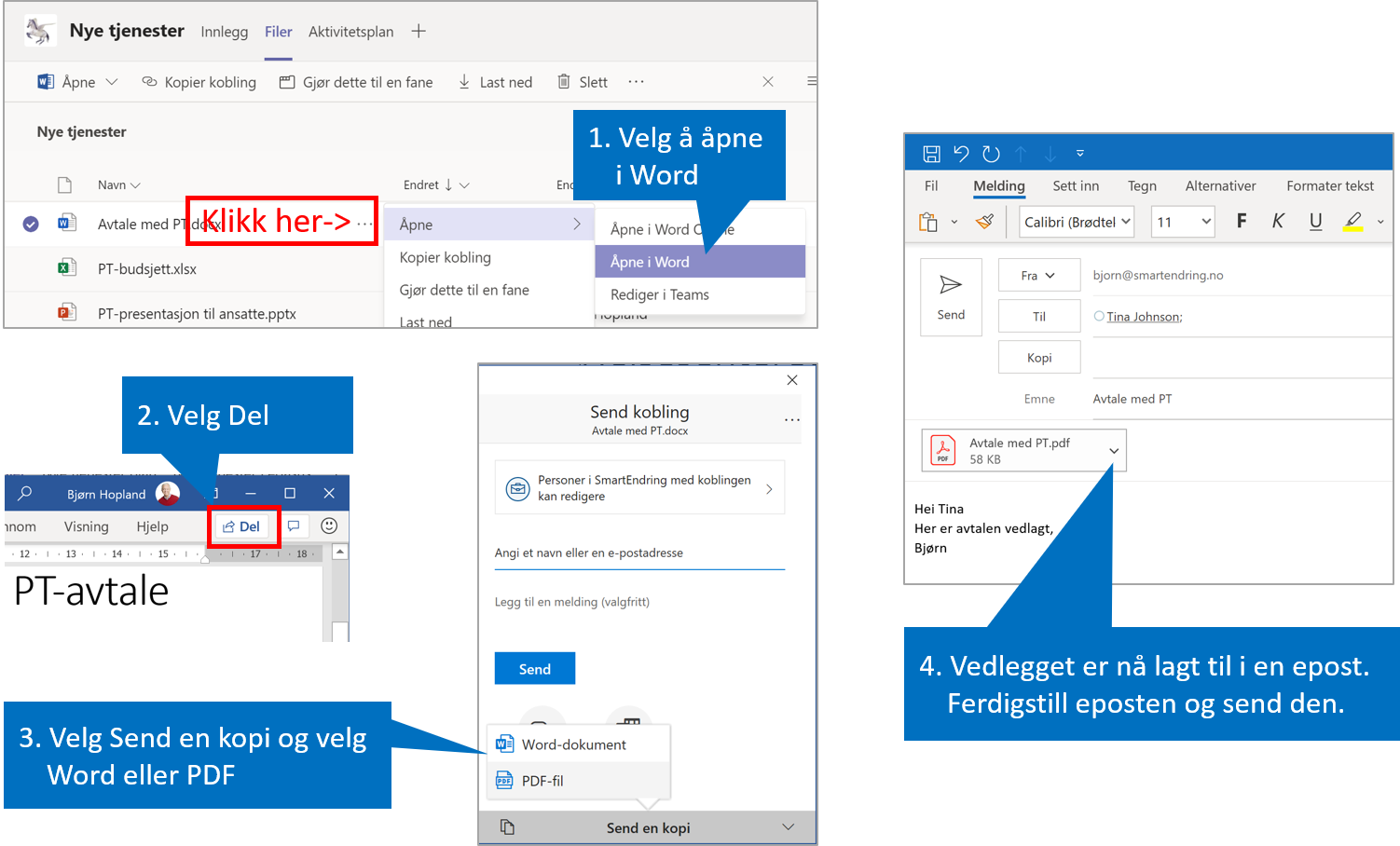
Task: Expand the Åpne dropdown in the Teams toolbar
Action: [111, 82]
